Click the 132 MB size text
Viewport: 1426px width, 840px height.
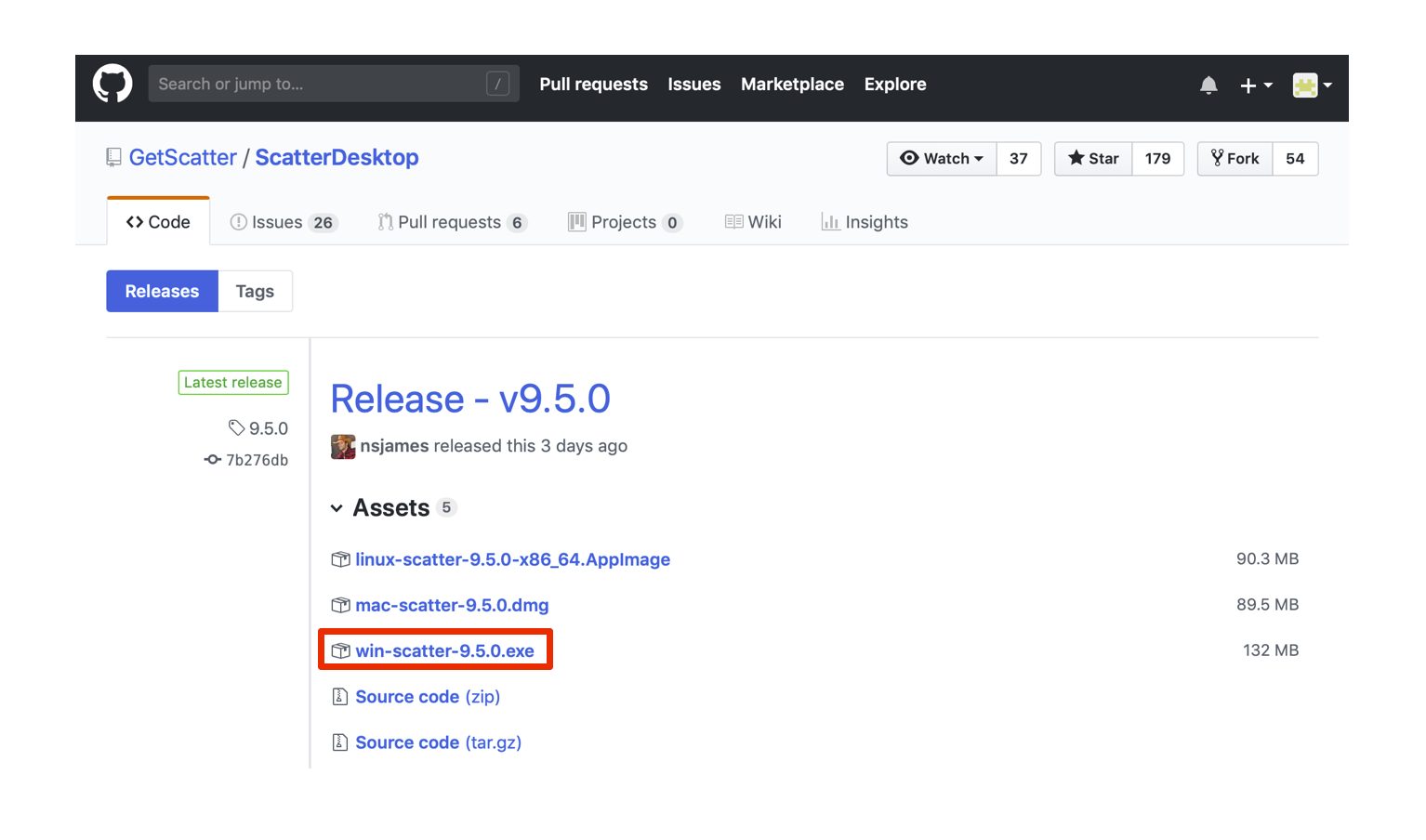tap(1271, 650)
